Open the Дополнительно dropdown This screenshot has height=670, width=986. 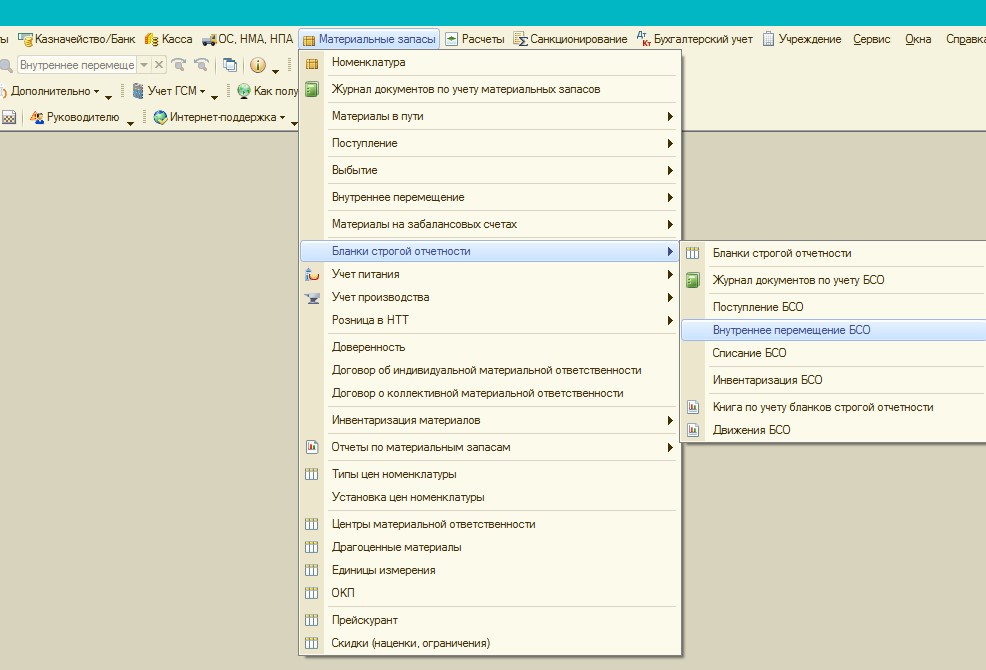pos(55,92)
